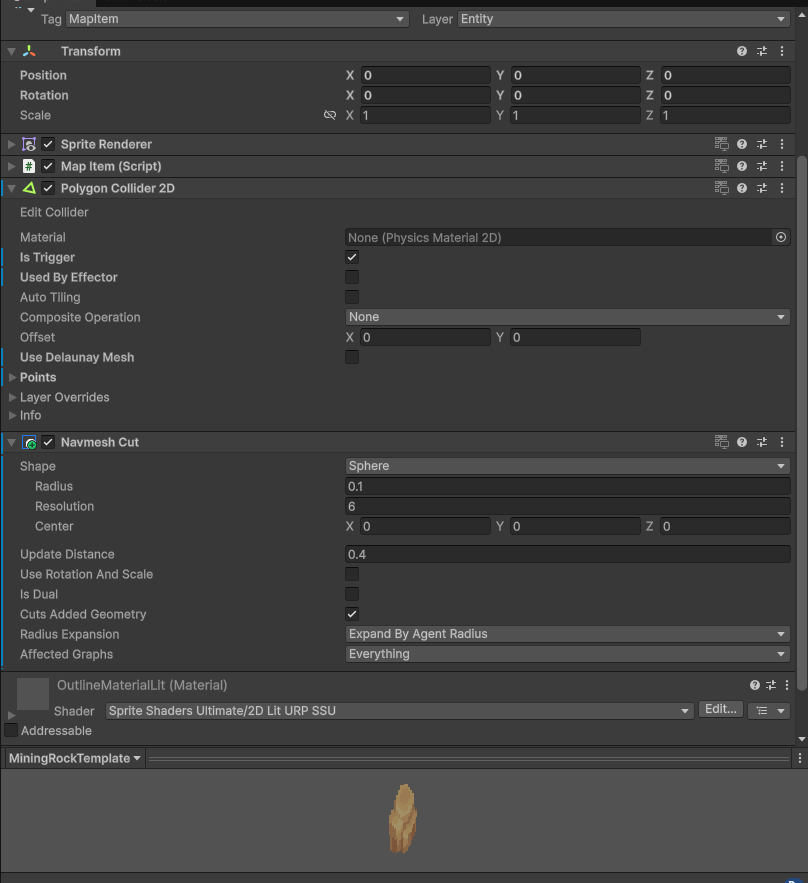Screen dimensions: 808x883
Task: Click Edit Collider in Polygon Collider 2D
Action: pyautogui.click(x=54, y=212)
